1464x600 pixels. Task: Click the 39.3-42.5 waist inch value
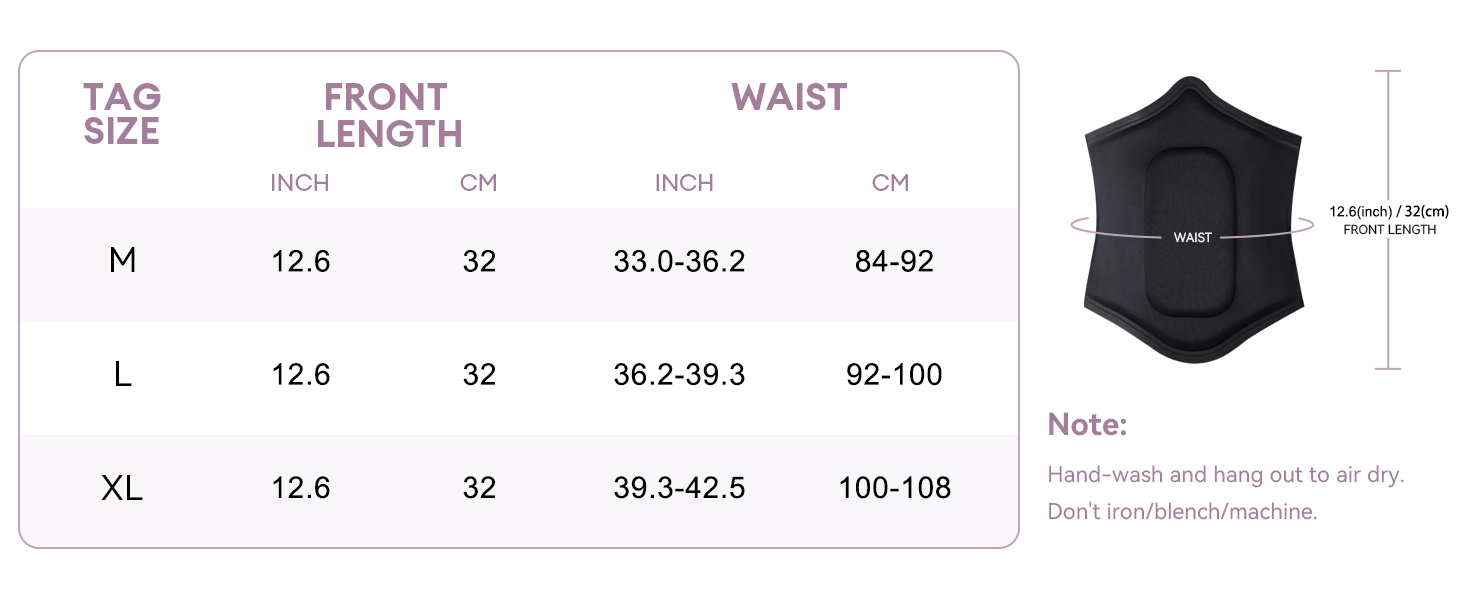coord(679,488)
